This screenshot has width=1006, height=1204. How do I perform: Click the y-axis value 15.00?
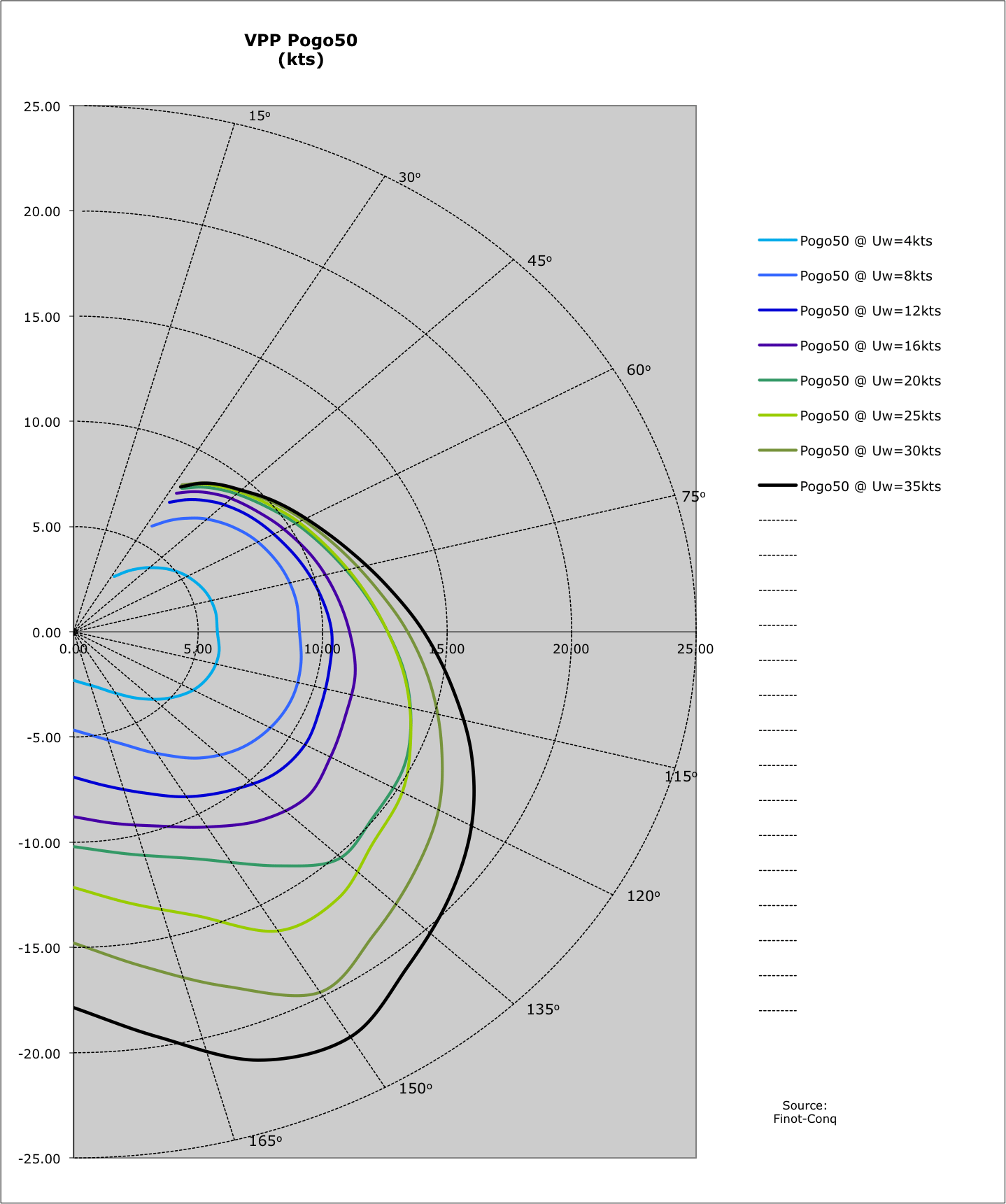42,317
